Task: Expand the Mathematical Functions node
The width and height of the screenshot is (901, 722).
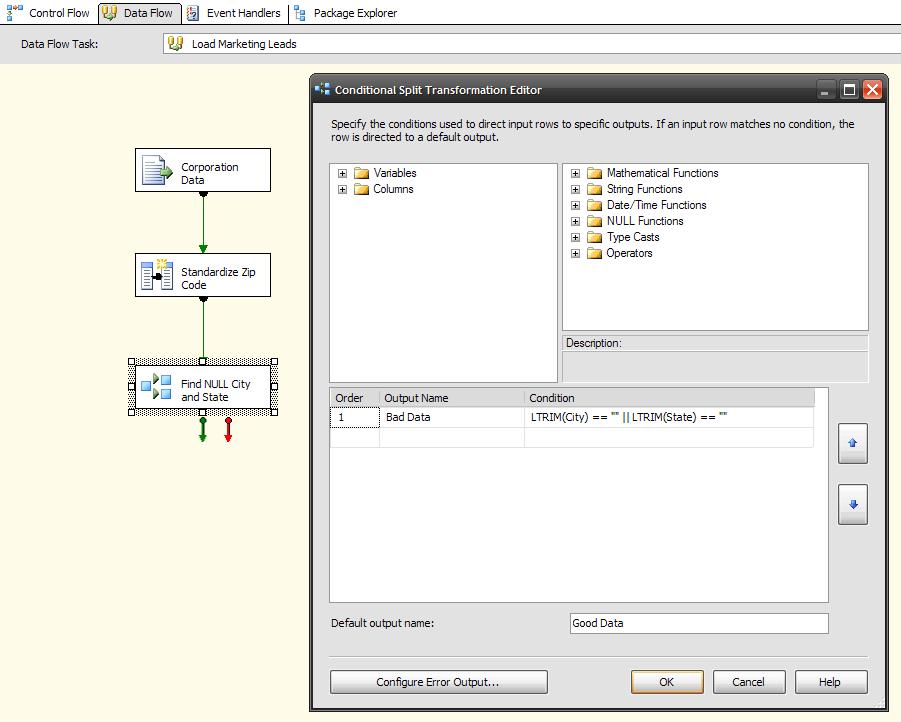Action: pyautogui.click(x=575, y=173)
